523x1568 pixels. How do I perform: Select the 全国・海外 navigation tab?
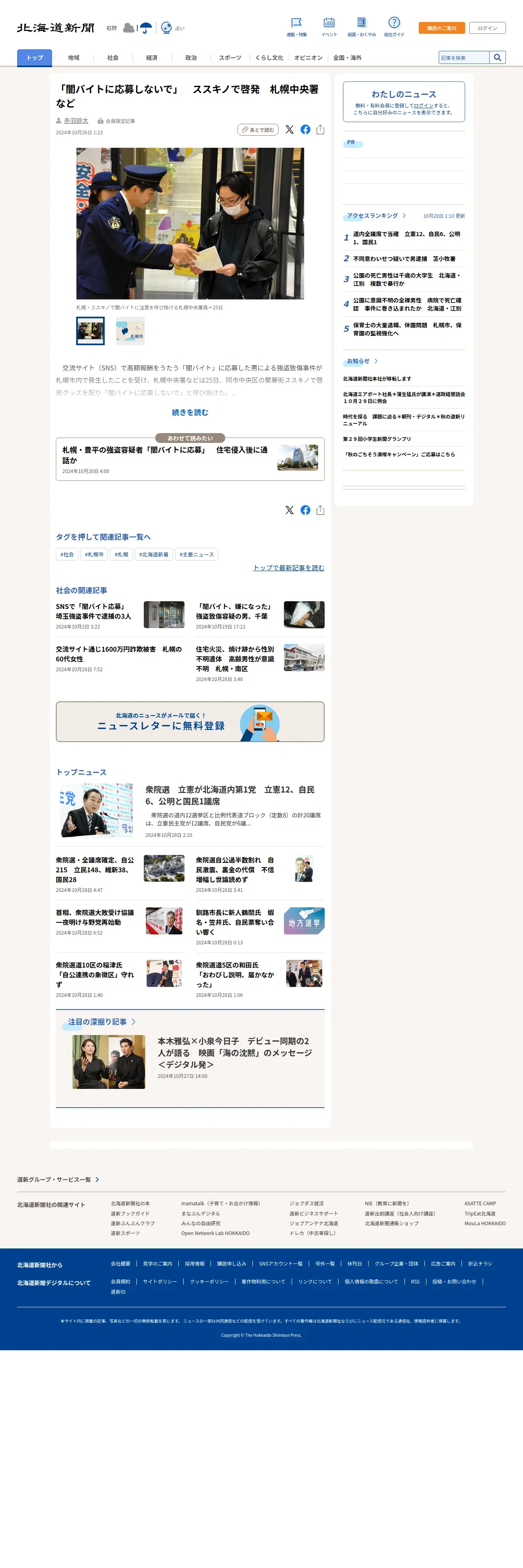pyautogui.click(x=347, y=57)
